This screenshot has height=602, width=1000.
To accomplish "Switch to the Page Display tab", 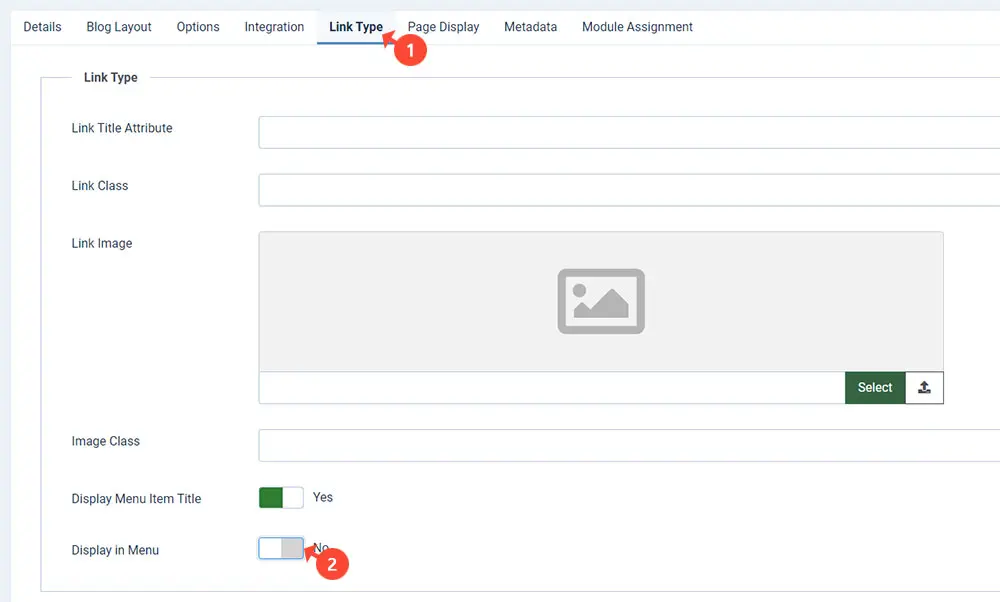I will click(443, 27).
